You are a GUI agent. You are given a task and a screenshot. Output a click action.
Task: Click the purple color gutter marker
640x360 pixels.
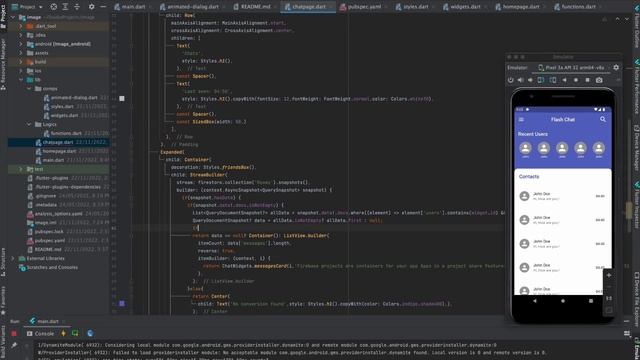(122, 303)
